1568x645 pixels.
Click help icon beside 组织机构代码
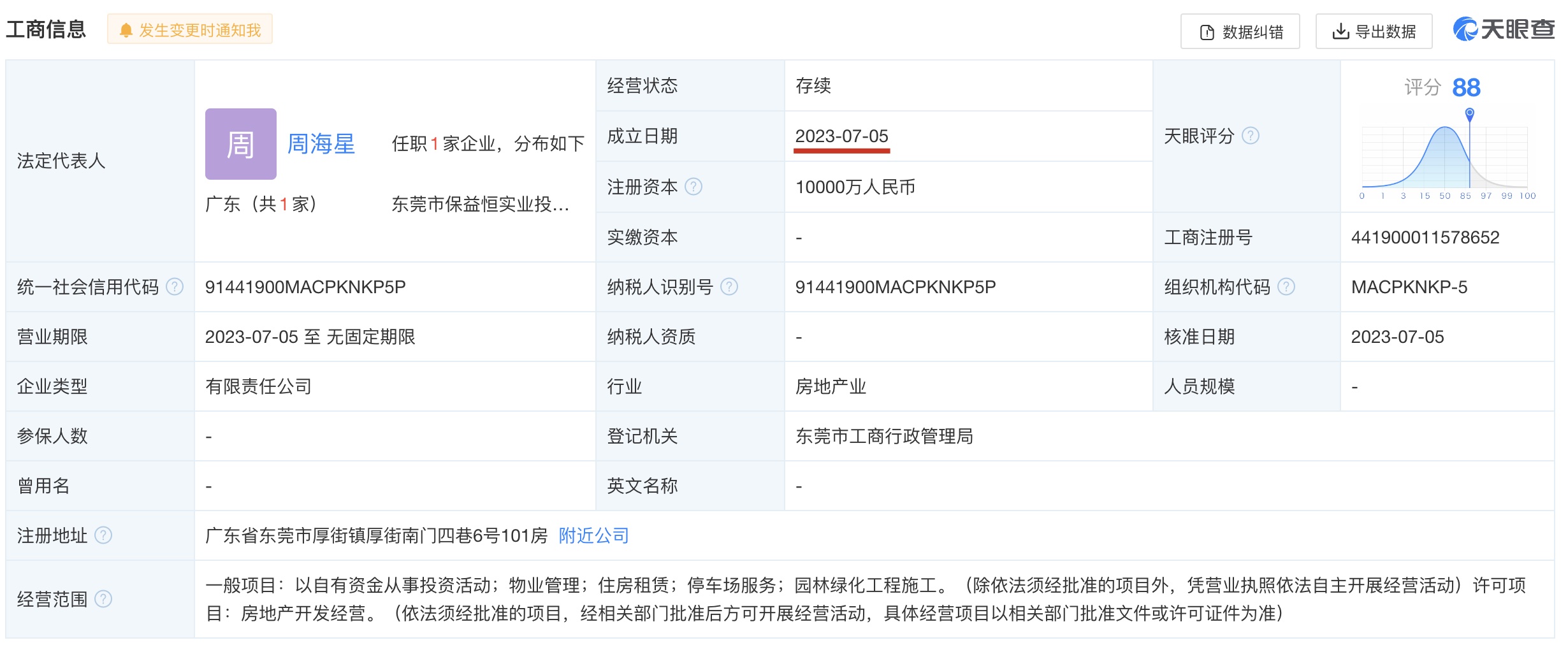click(1286, 287)
